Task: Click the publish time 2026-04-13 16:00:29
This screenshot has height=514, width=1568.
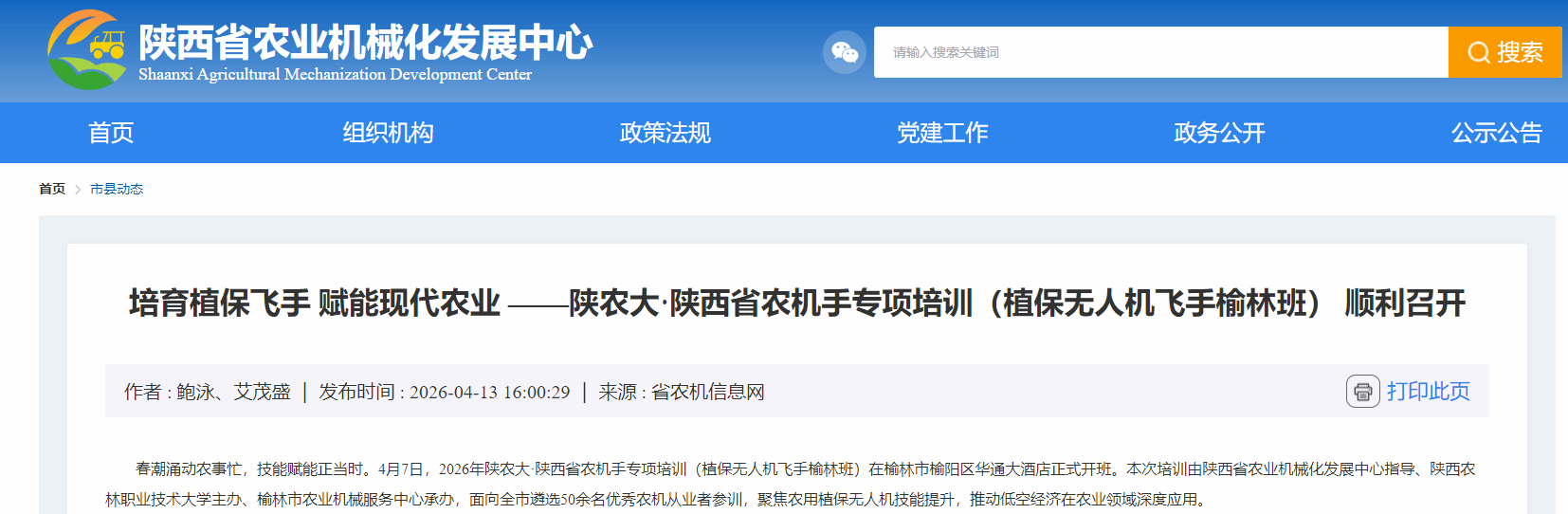Action: pyautogui.click(x=489, y=393)
